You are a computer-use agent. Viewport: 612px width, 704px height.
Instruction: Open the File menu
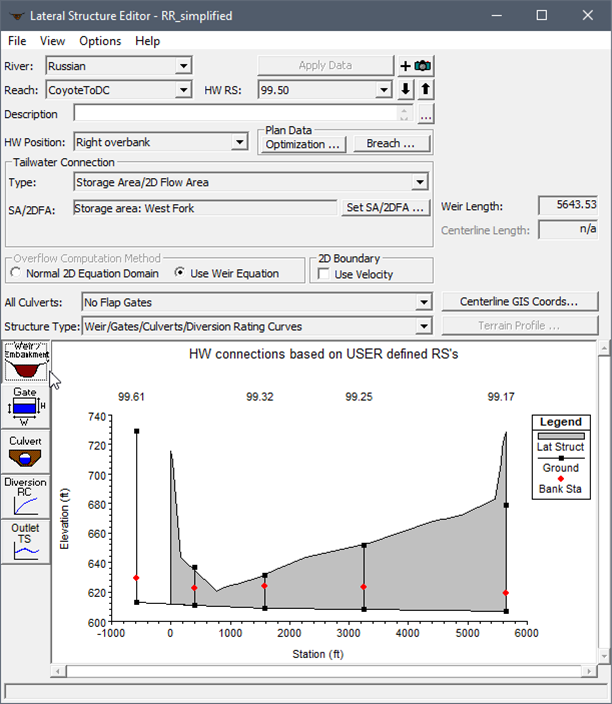click(x=17, y=41)
